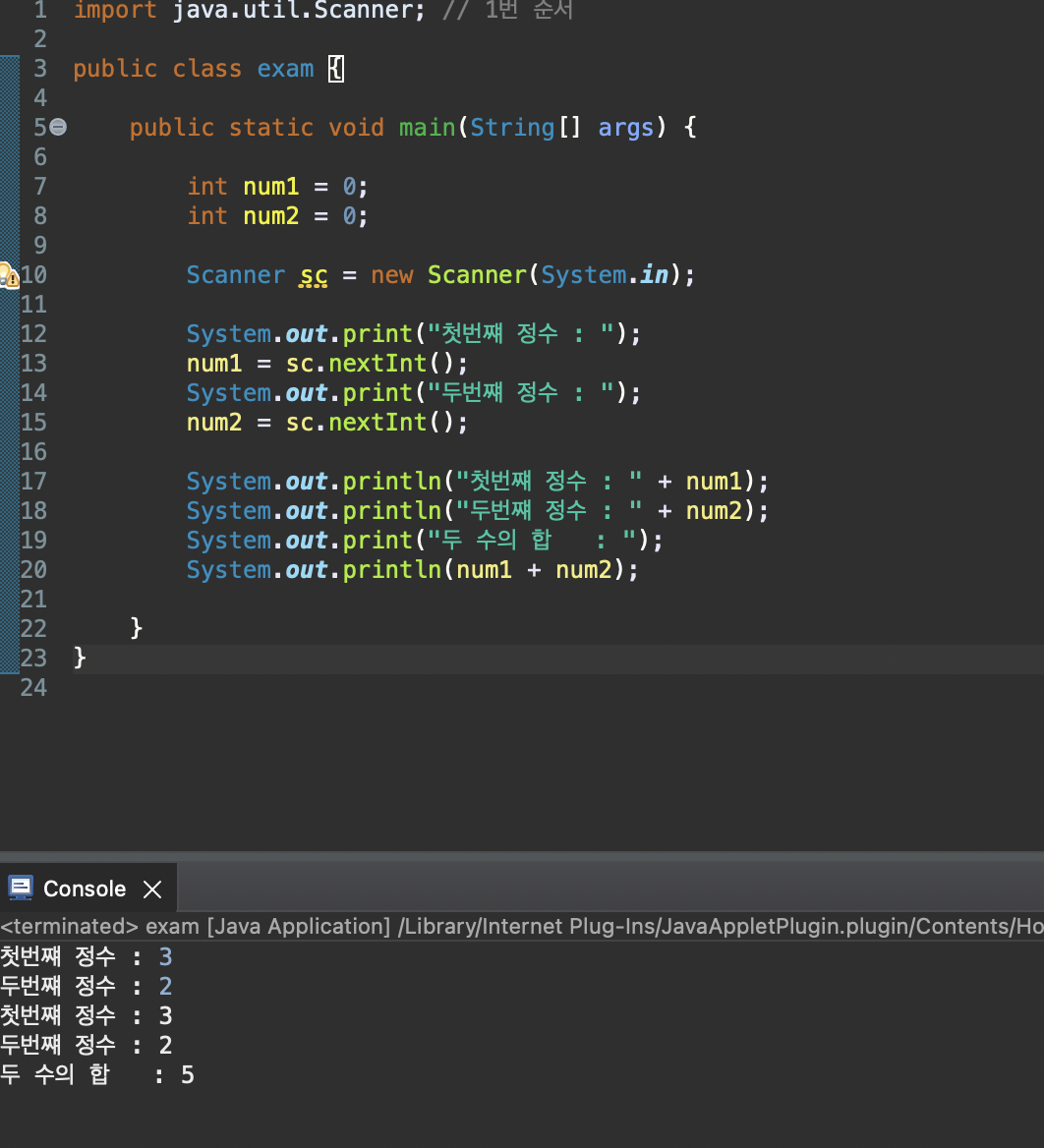Click + num2 on line 18

pos(699,511)
